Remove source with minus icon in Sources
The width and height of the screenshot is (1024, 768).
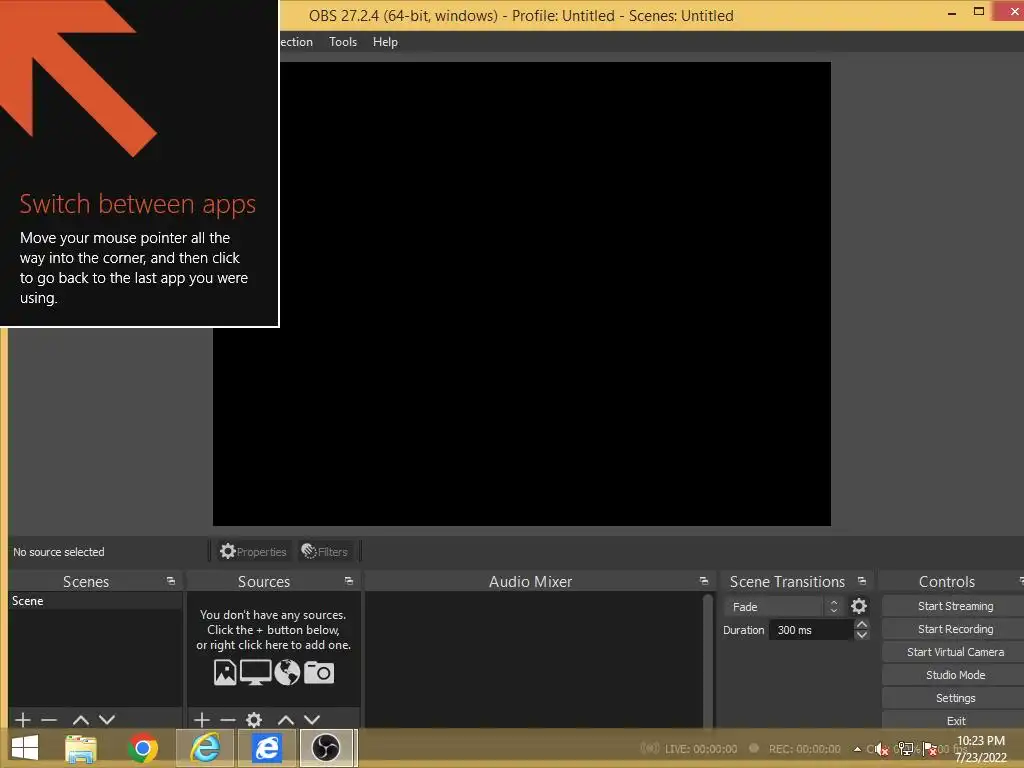[228, 720]
